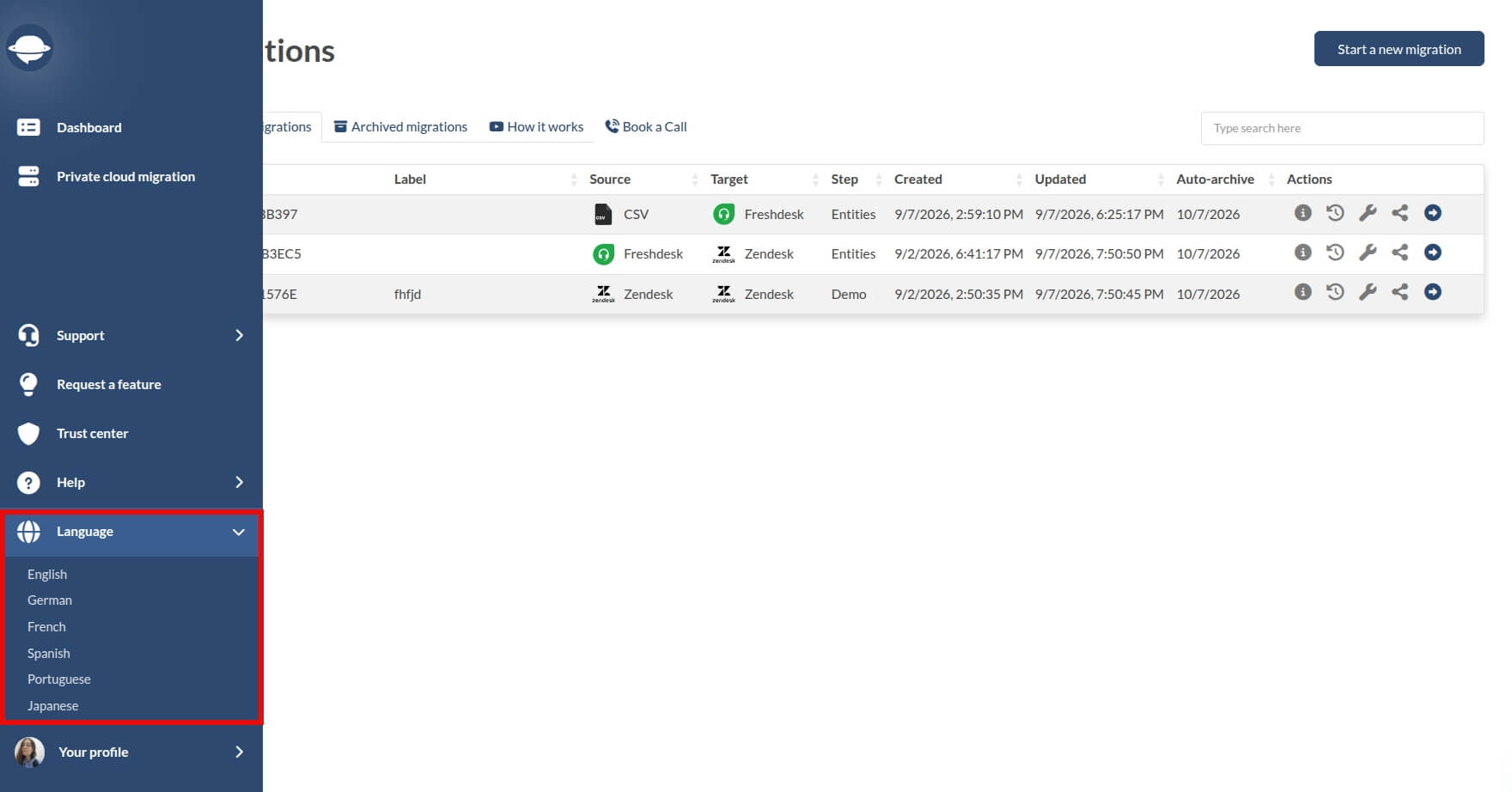Click Start a new migration button
1512x792 pixels.
tap(1399, 49)
